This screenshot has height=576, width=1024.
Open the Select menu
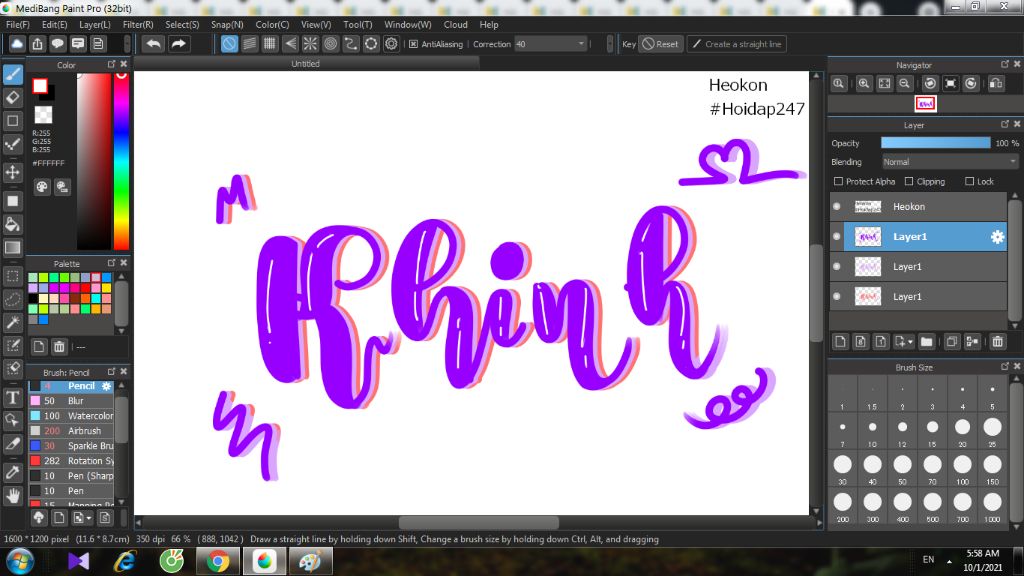[182, 24]
